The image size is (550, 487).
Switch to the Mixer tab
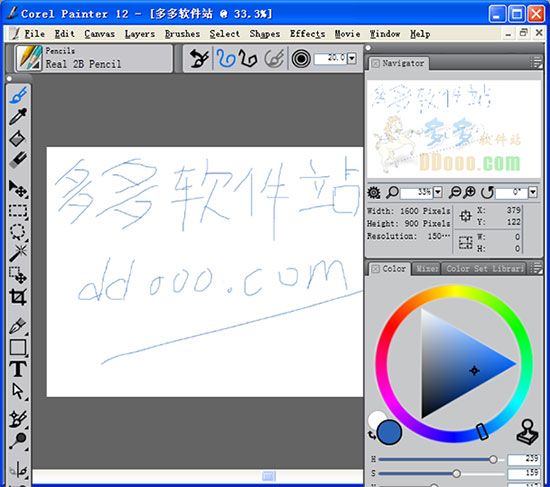(x=427, y=269)
